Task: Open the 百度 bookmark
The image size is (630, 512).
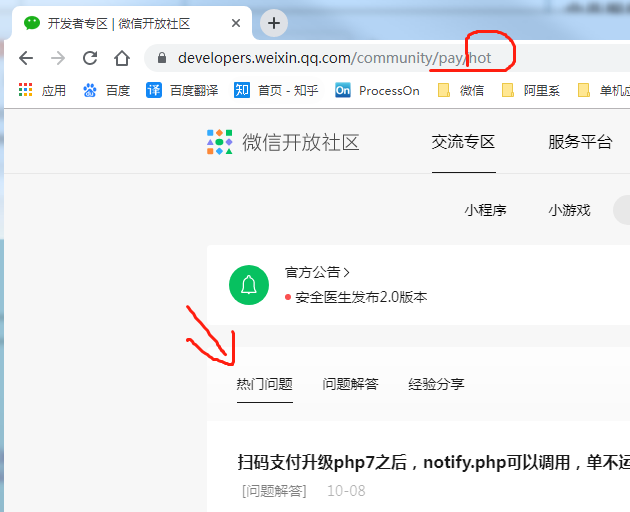Action: 106,90
